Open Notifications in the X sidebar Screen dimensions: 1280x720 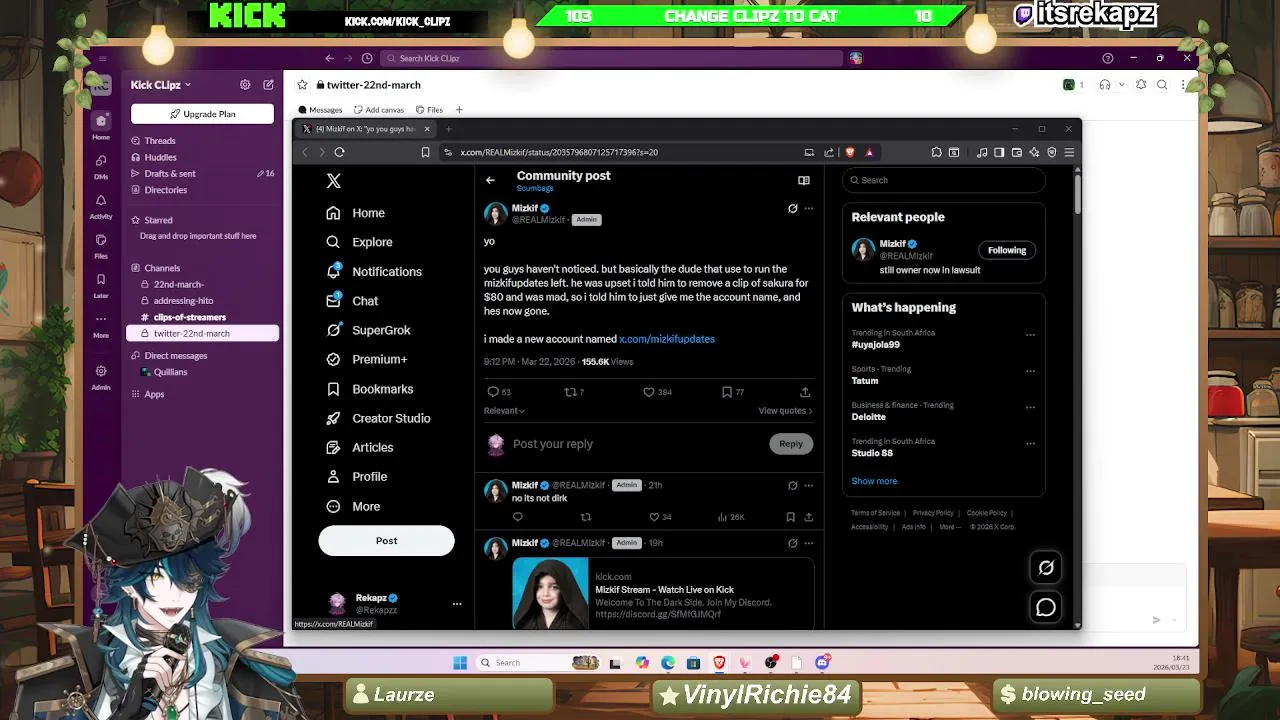pos(374,271)
